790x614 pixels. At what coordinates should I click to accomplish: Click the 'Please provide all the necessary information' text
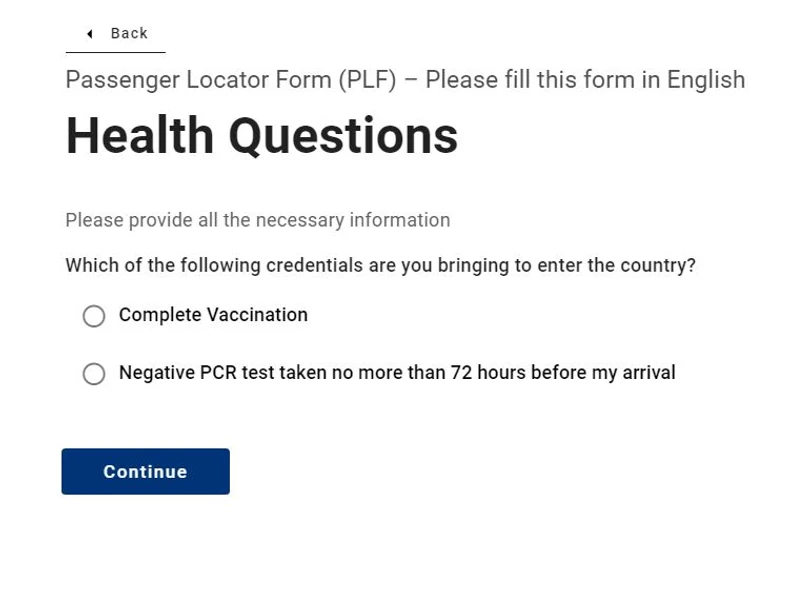257,220
